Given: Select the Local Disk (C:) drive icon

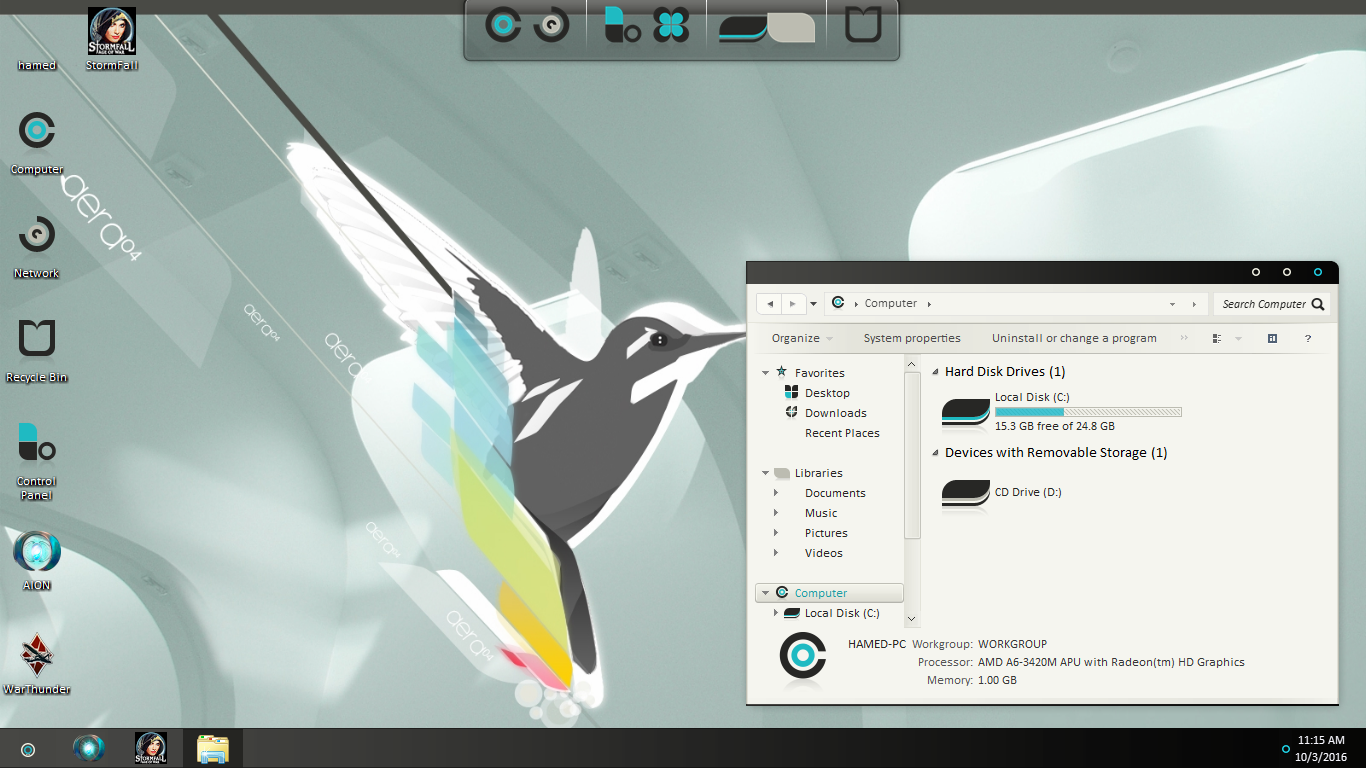Looking at the screenshot, I should [x=966, y=411].
